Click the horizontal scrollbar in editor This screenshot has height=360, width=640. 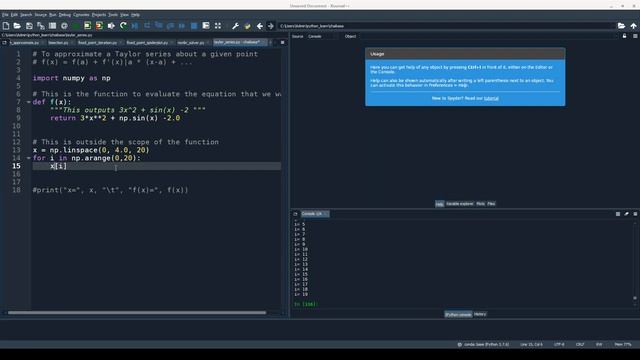coord(137,313)
